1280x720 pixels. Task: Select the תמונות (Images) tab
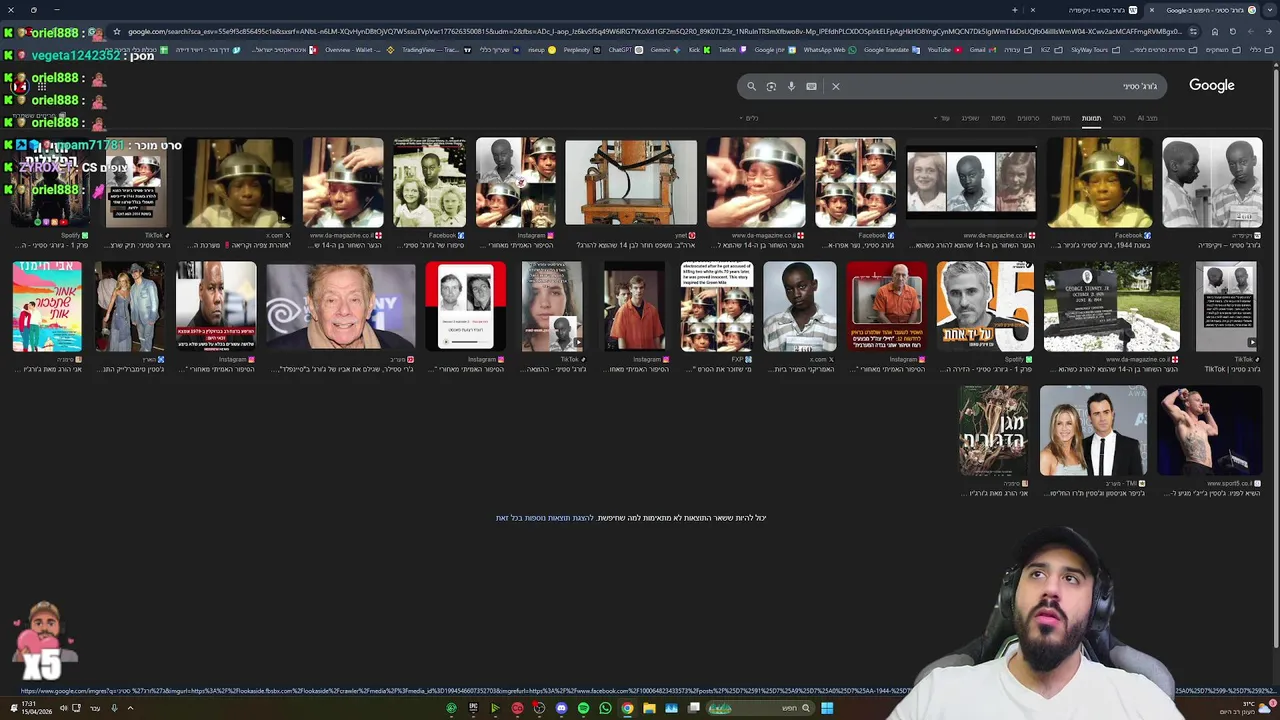pyautogui.click(x=1091, y=118)
